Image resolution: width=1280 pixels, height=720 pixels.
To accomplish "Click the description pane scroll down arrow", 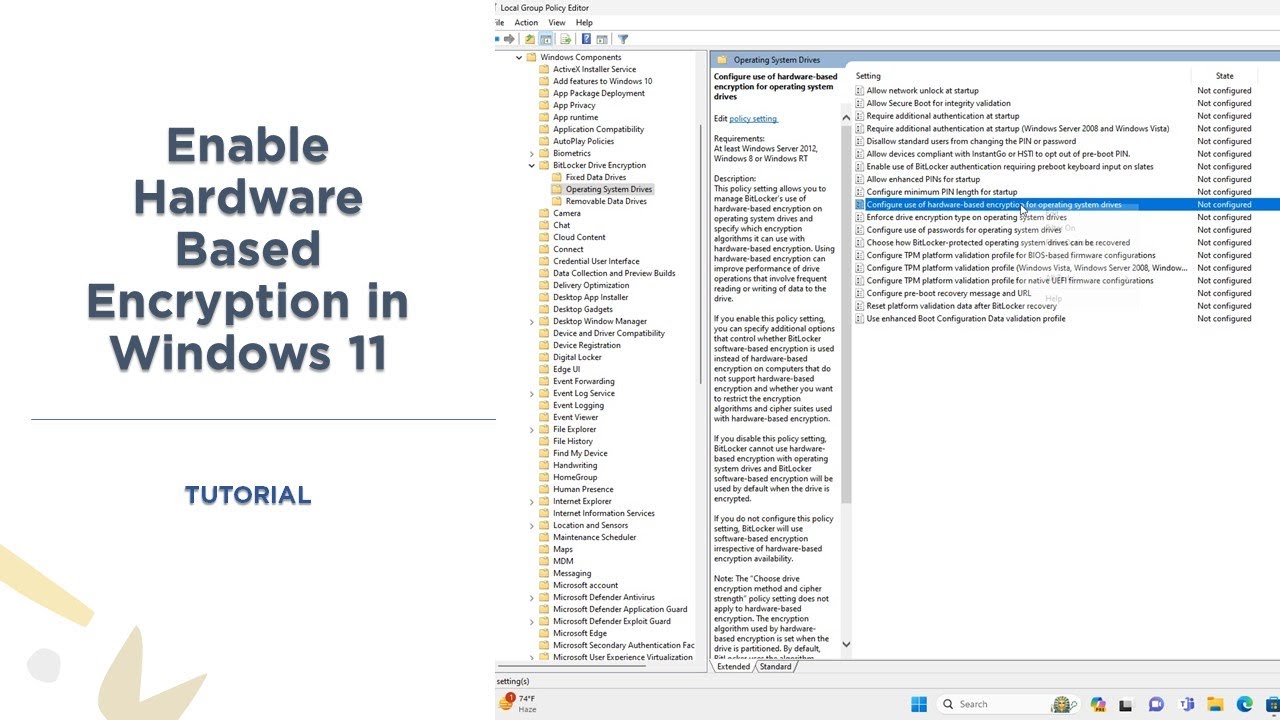I will click(x=846, y=645).
